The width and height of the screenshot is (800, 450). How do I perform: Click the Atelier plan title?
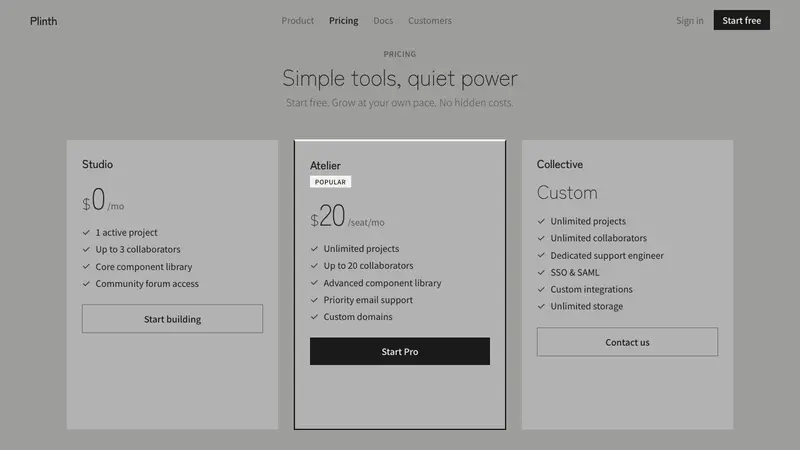click(325, 165)
